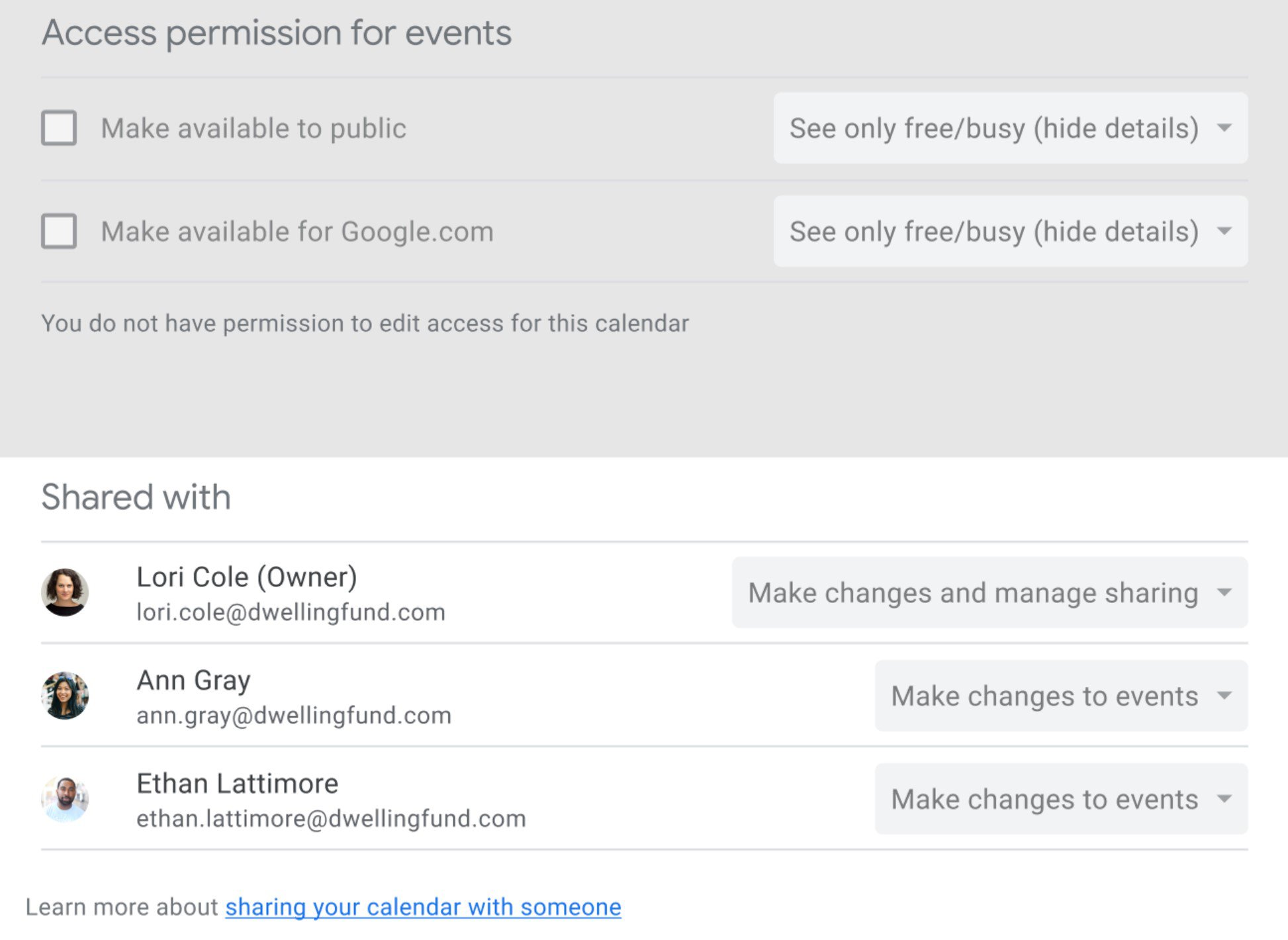Open Google.com See only free/busy dropdown
The width and height of the screenshot is (1288, 940).
coord(993,231)
